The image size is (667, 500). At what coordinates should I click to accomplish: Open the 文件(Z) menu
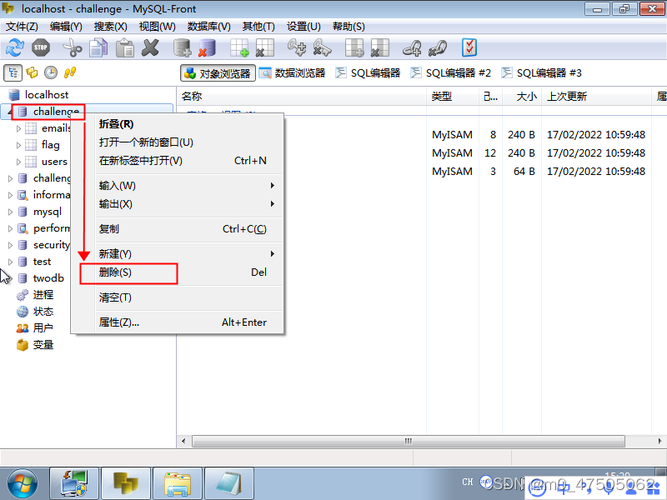click(x=22, y=27)
